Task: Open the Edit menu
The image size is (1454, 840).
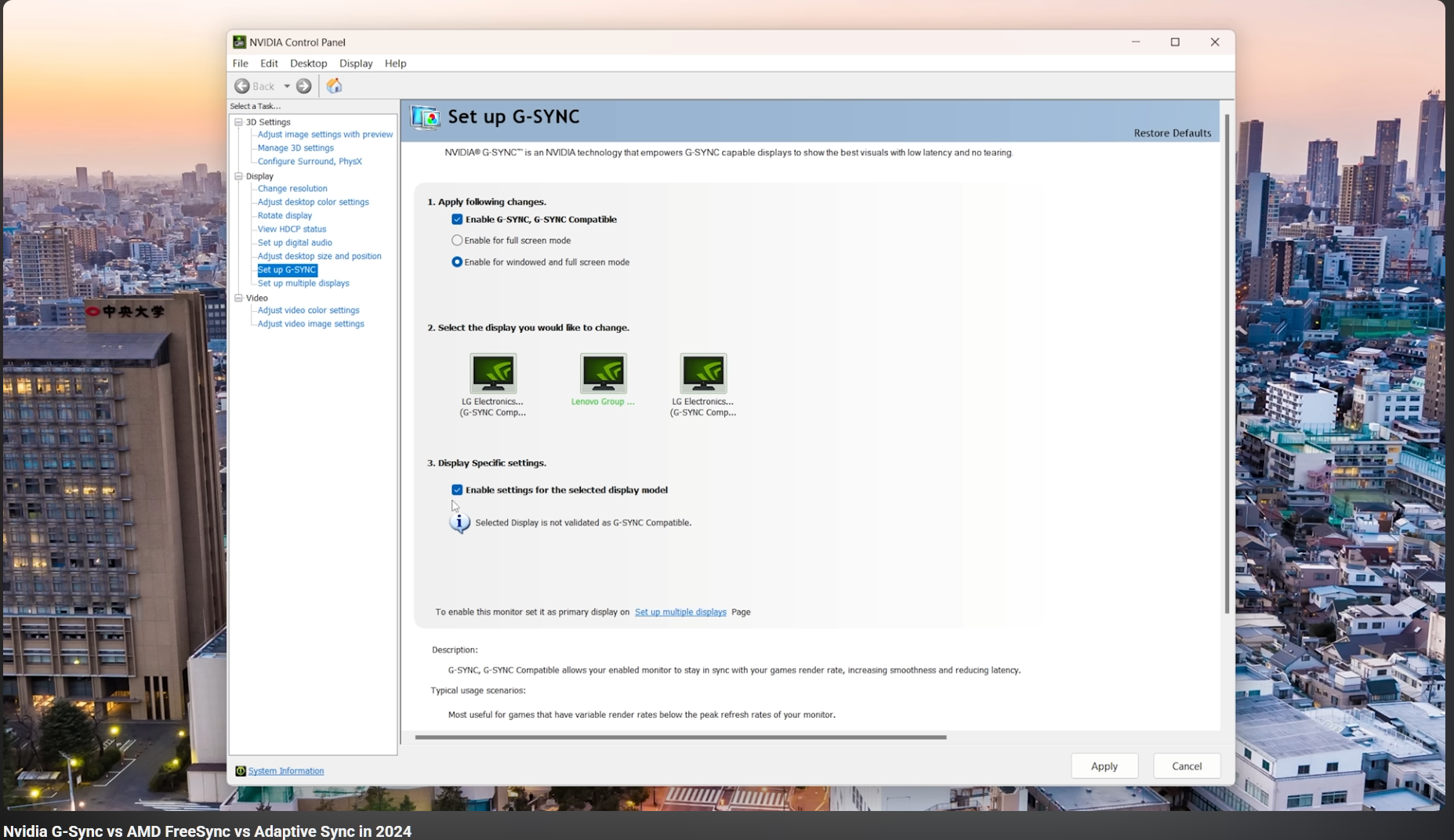Action: [269, 63]
